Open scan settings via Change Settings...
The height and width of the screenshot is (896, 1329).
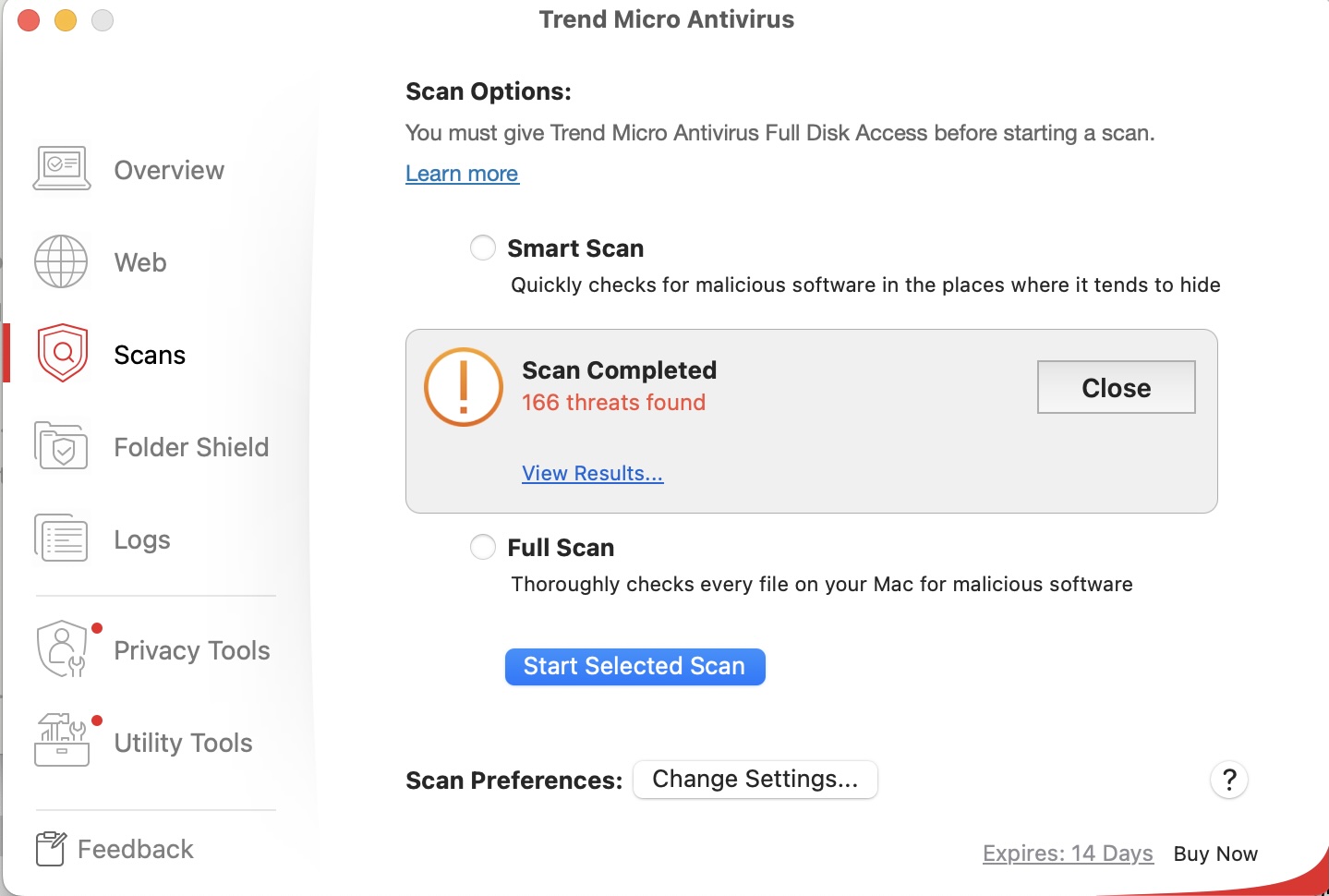coord(755,779)
